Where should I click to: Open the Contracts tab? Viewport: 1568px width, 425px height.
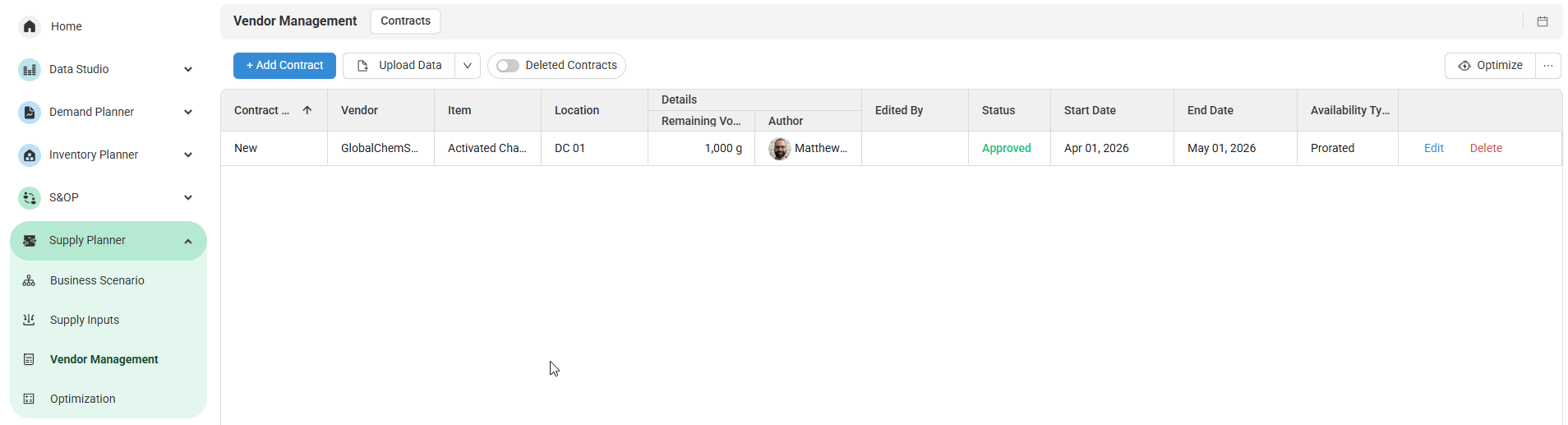[405, 21]
